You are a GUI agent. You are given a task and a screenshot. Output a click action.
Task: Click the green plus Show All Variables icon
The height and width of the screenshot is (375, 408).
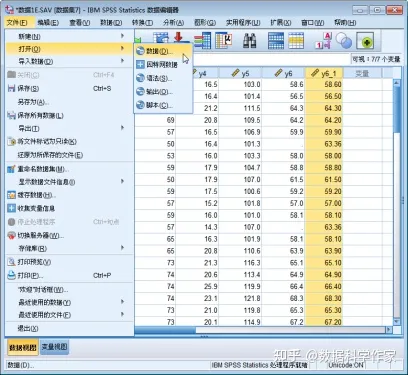coord(365,41)
